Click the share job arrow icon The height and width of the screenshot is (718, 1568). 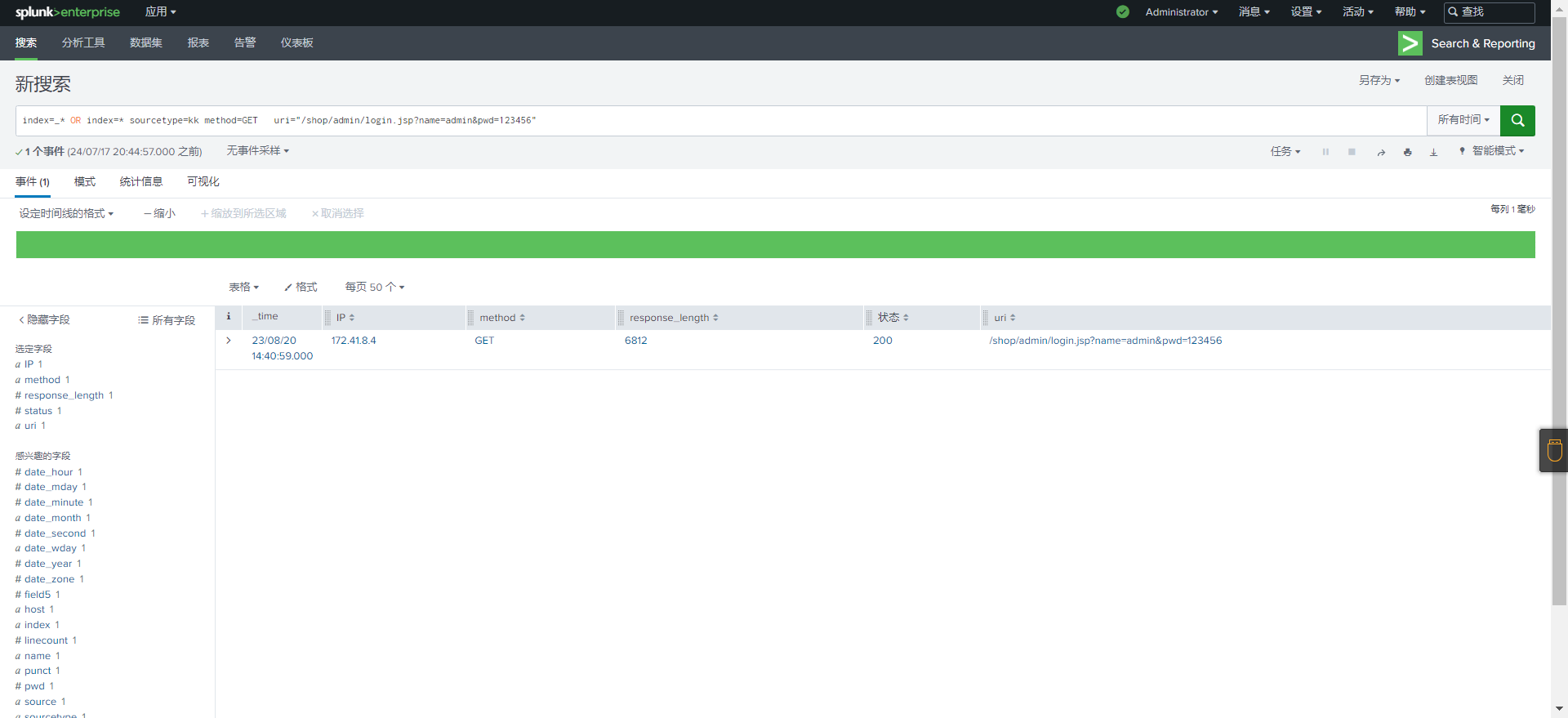click(x=1381, y=152)
